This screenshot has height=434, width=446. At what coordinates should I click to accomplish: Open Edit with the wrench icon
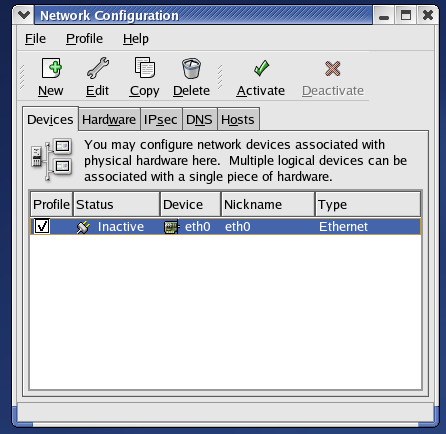(x=98, y=68)
